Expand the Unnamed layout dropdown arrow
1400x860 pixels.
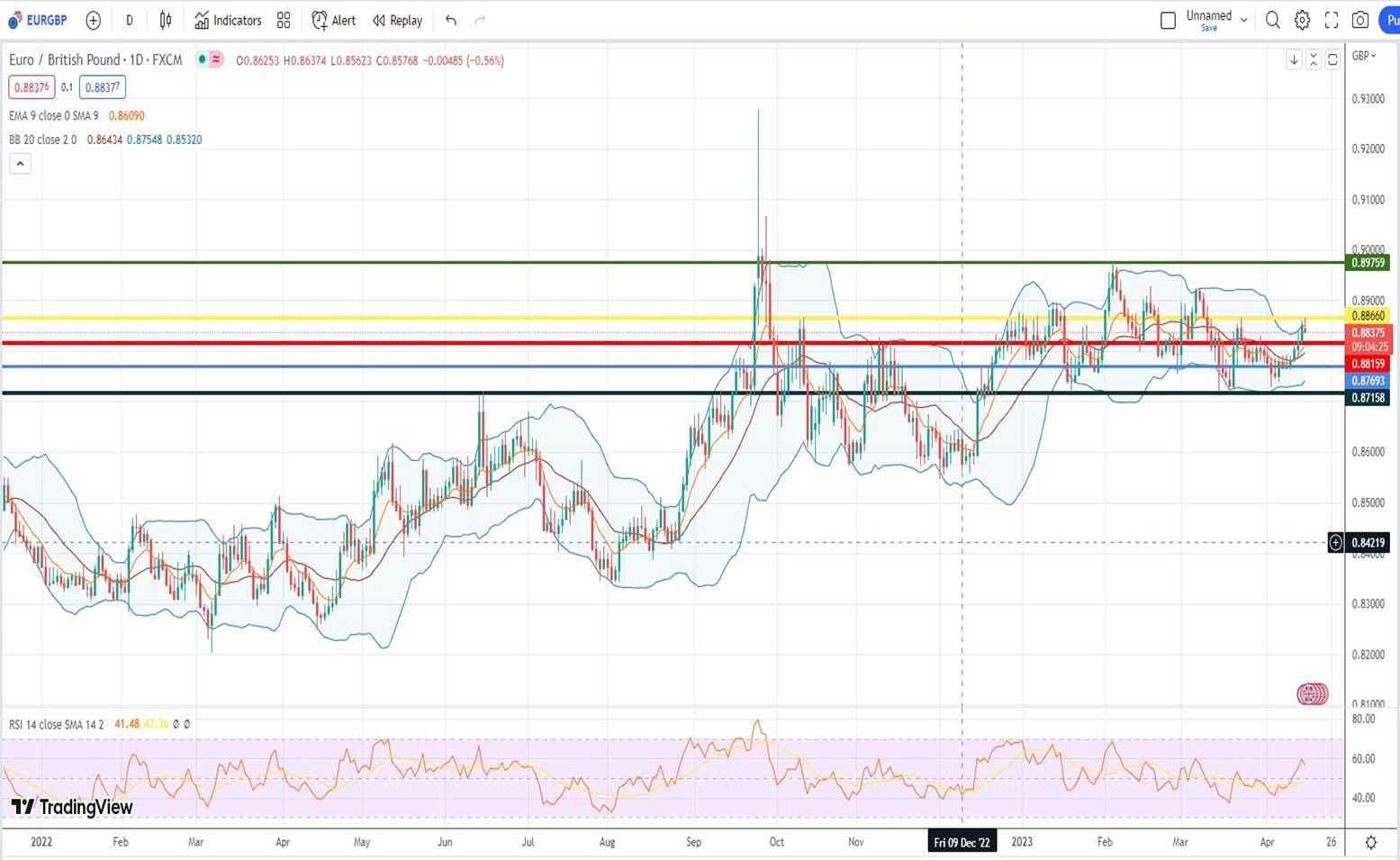click(1244, 19)
